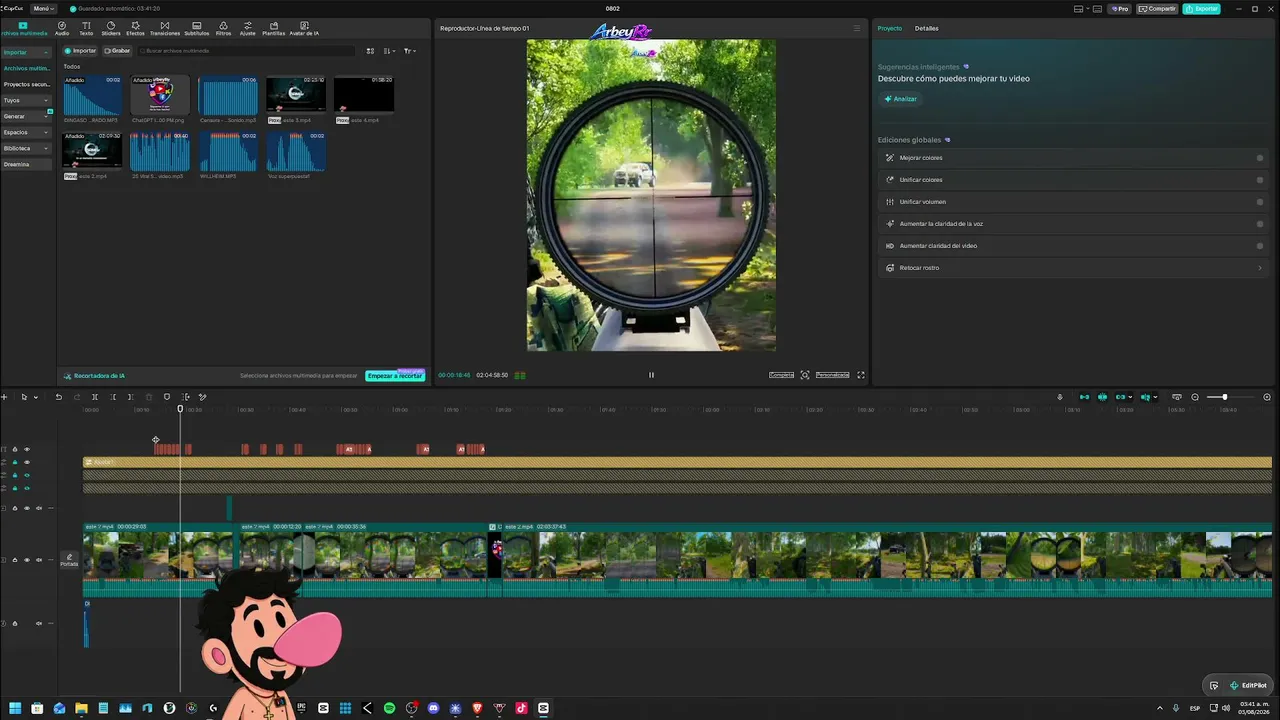Open the Texto tool panel

(x=86, y=29)
